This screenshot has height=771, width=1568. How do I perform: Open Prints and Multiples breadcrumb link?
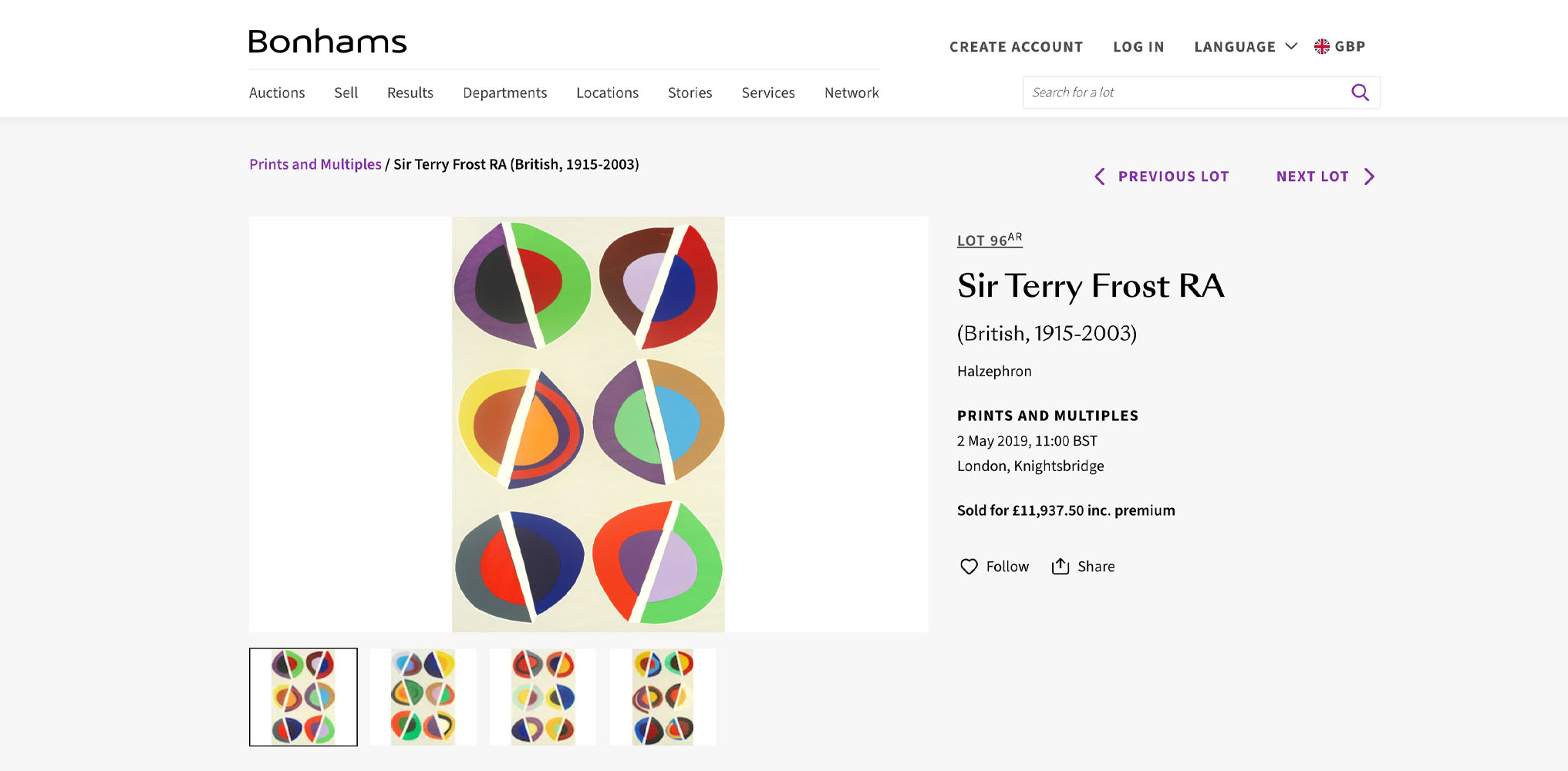point(315,164)
